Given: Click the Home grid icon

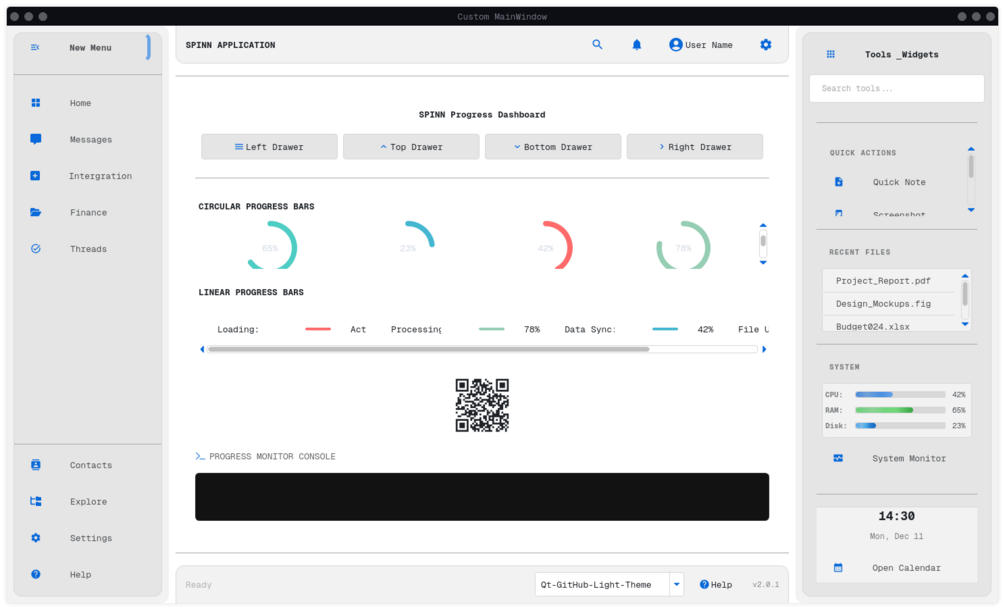Looking at the screenshot, I should 36,103.
